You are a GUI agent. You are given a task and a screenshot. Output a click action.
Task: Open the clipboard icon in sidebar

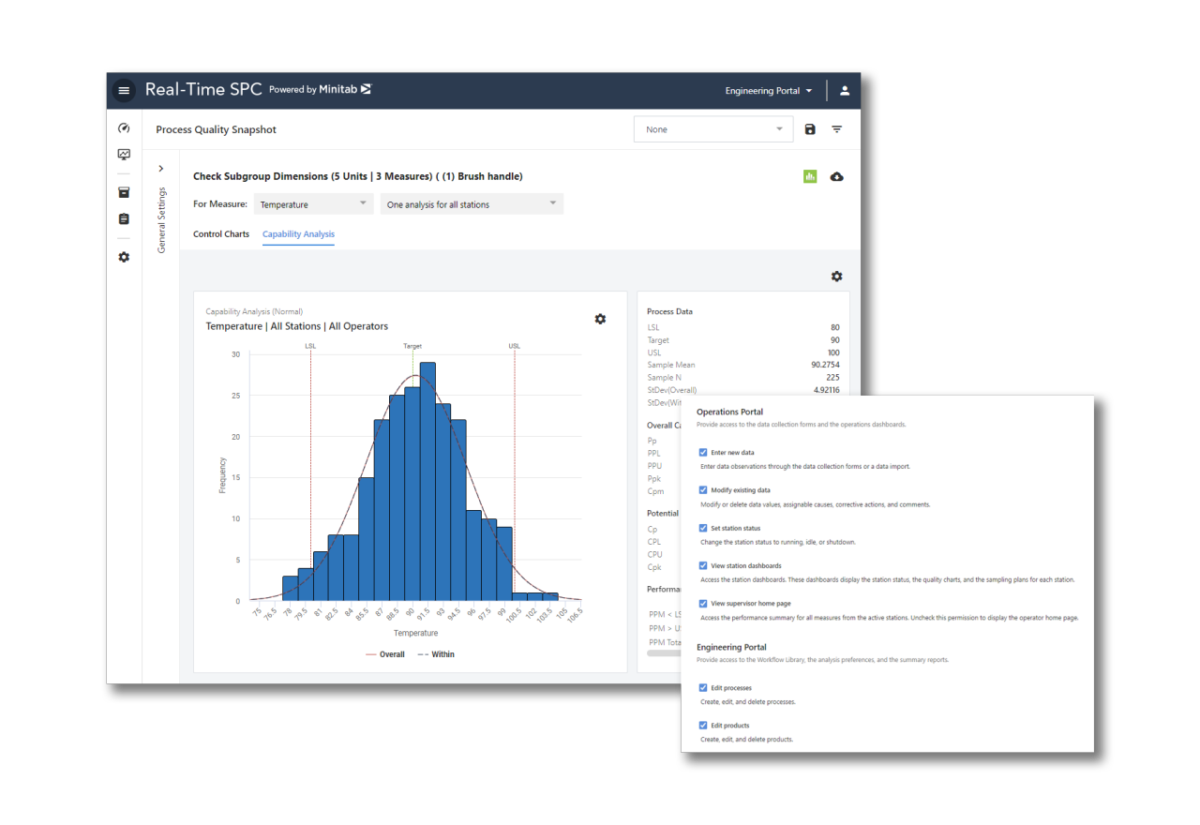pyautogui.click(x=124, y=219)
